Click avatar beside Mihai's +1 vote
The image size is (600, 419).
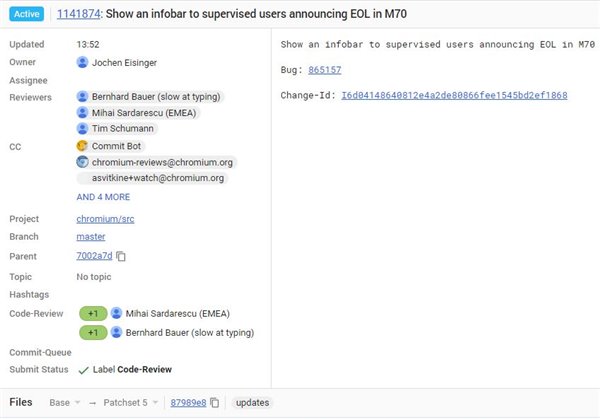tap(116, 313)
